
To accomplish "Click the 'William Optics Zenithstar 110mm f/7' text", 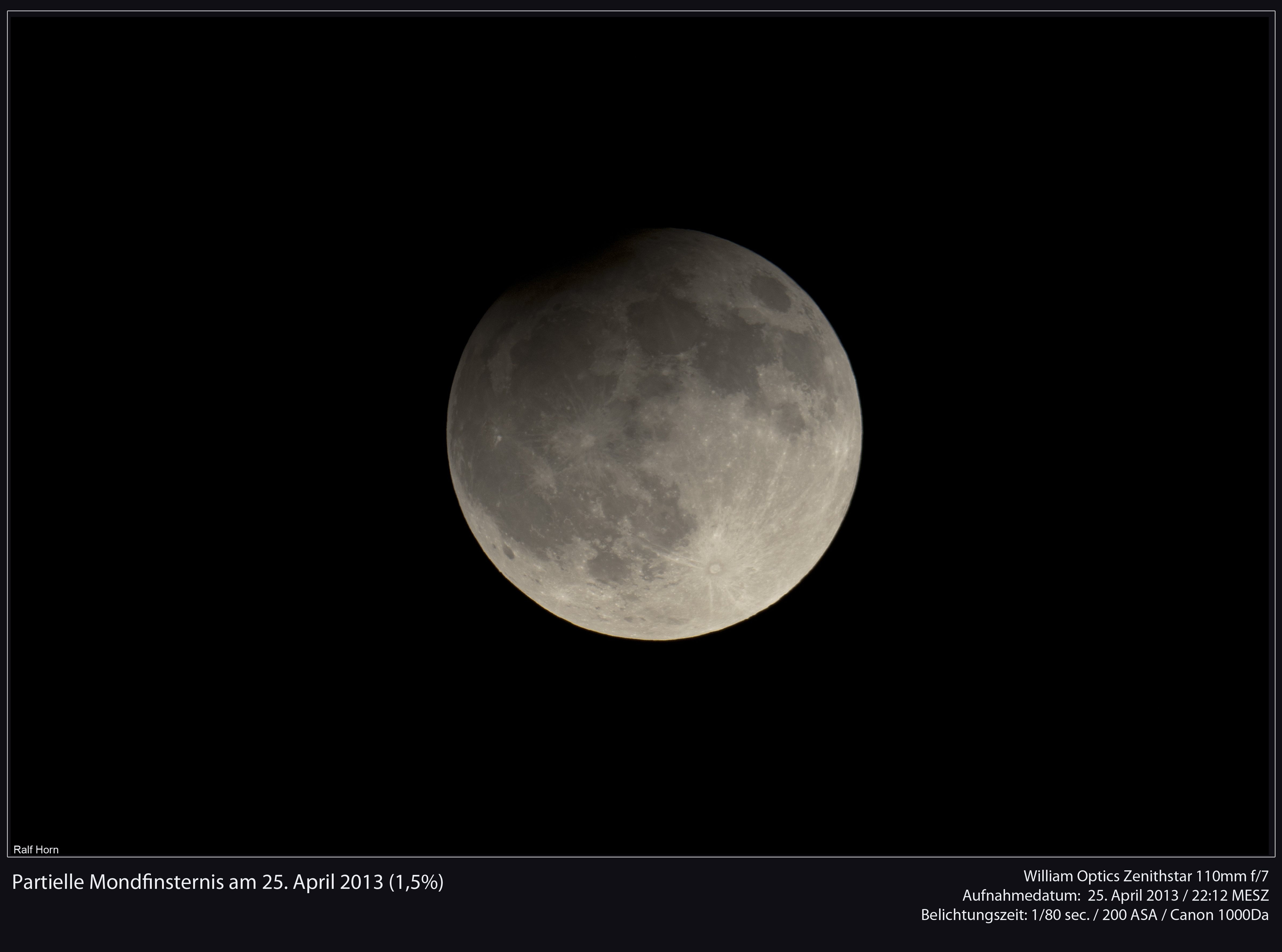I will click(x=1146, y=876).
